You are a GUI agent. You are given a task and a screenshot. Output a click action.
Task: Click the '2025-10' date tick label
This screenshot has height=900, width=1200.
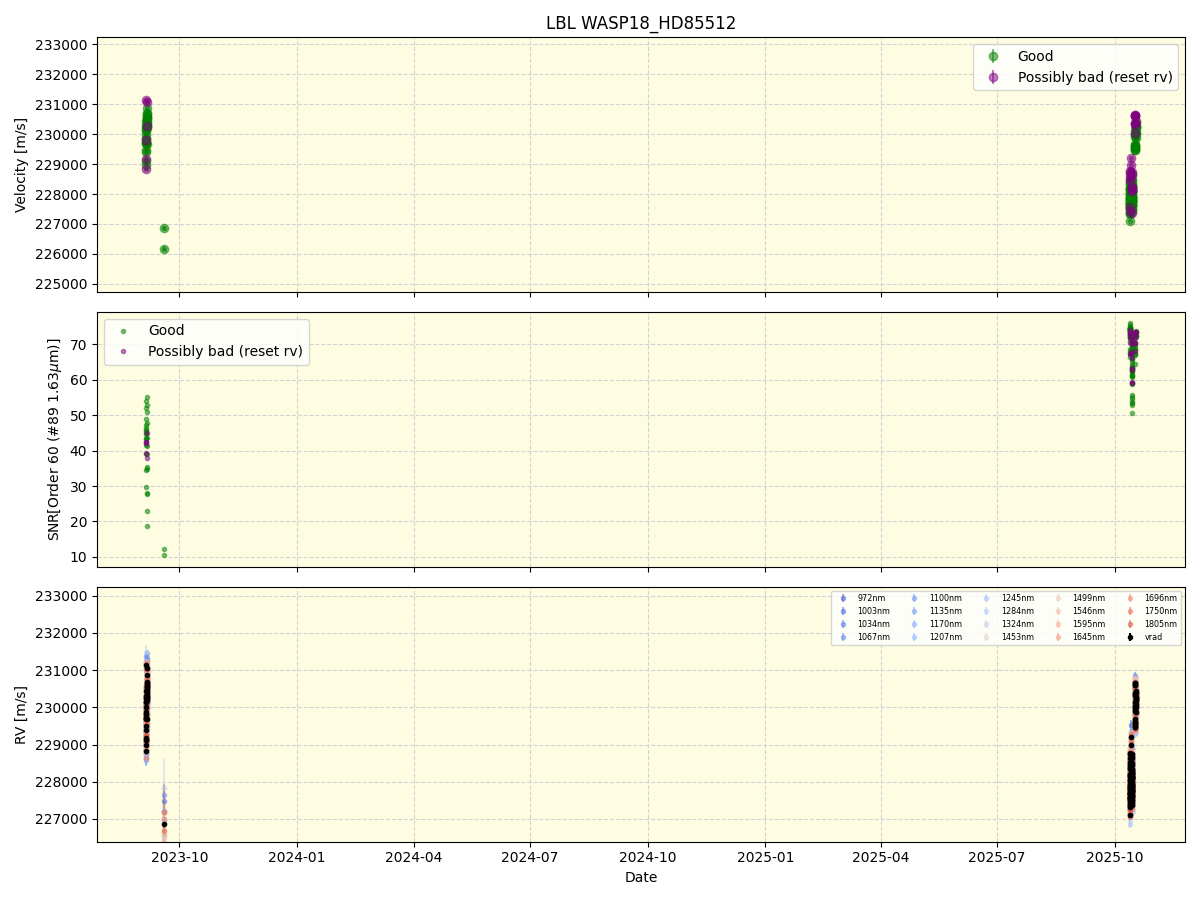pos(1115,857)
